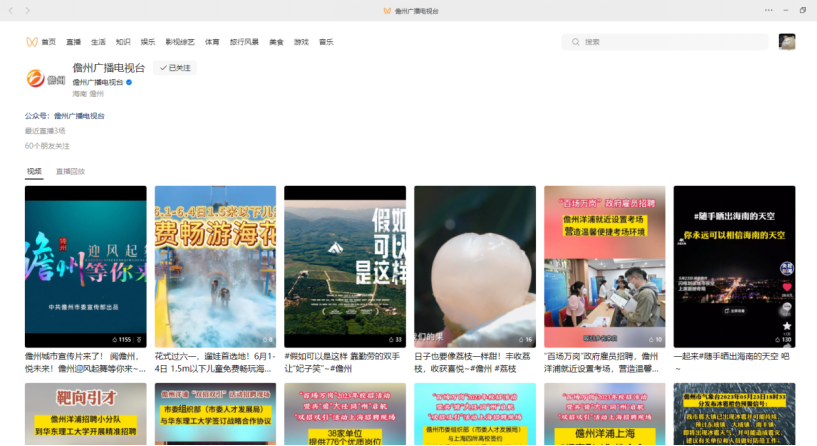817x446 pixels.
Task: Open the user profile avatar
Action: 787,42
